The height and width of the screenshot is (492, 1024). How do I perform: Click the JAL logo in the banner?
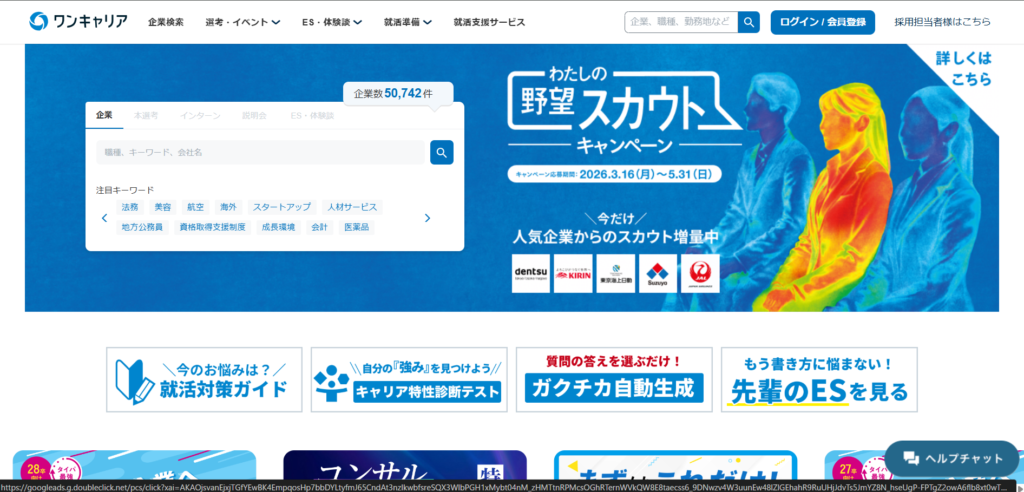[700, 273]
